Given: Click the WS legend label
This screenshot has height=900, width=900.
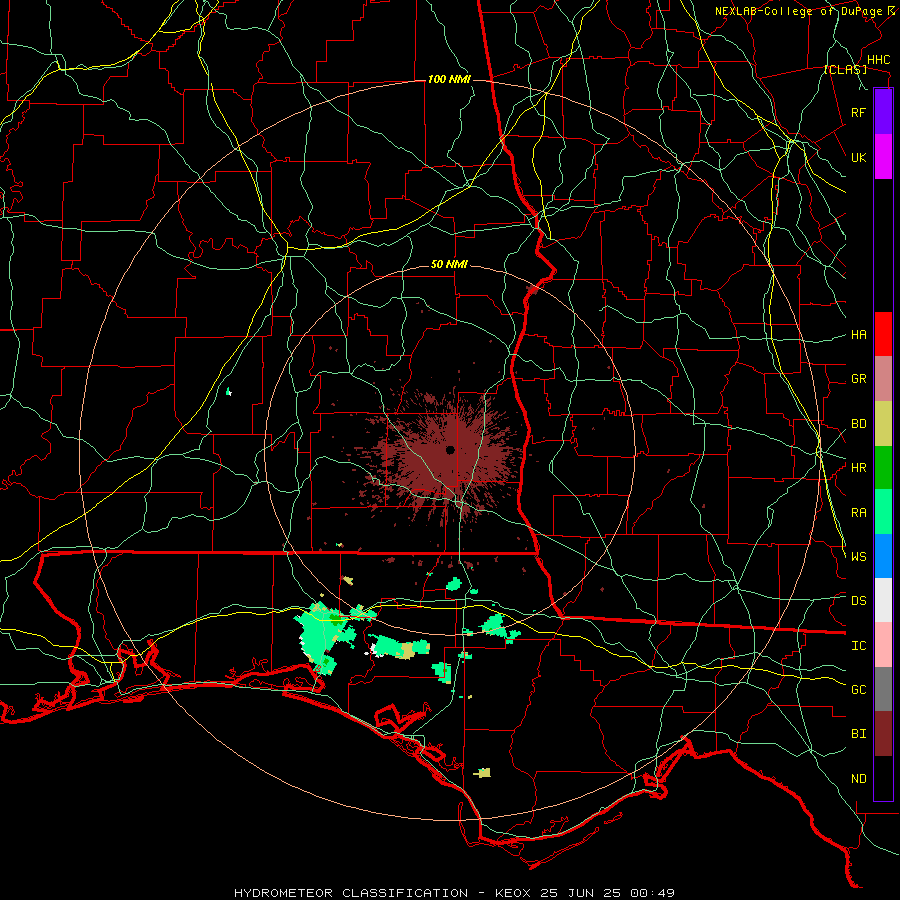Looking at the screenshot, I should pyautogui.click(x=858, y=556).
